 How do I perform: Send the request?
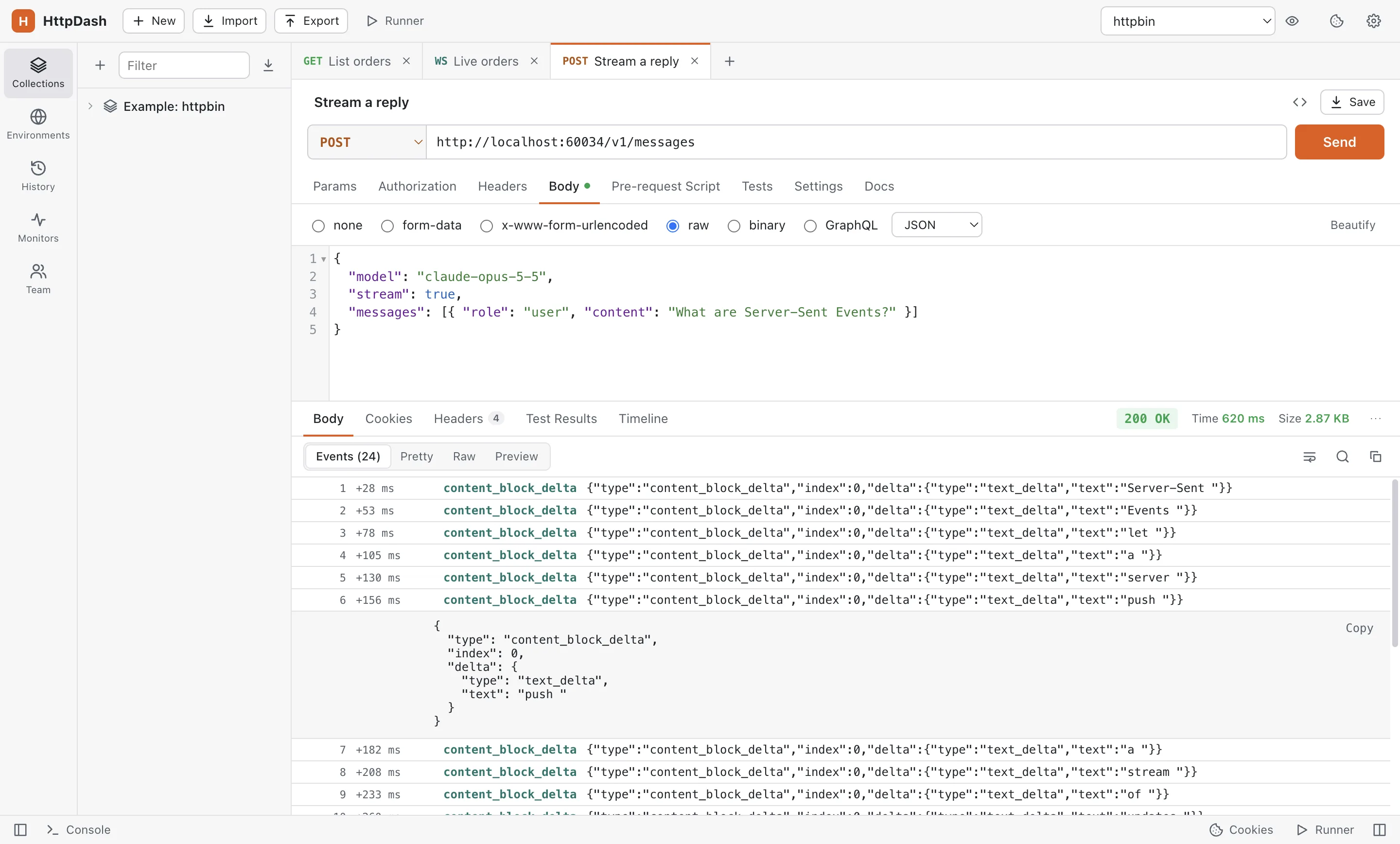click(1340, 142)
